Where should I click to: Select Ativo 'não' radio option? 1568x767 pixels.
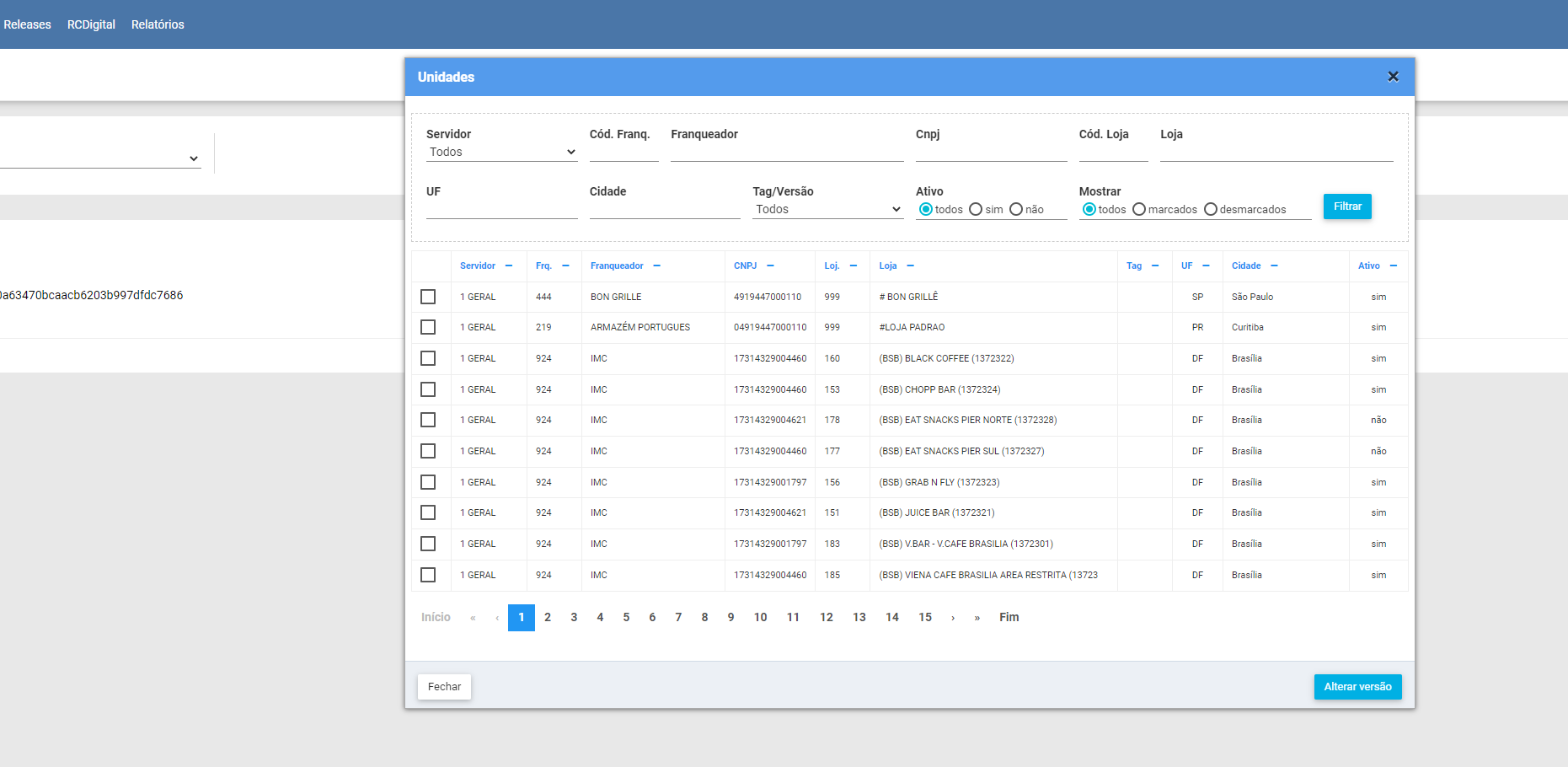point(1016,209)
